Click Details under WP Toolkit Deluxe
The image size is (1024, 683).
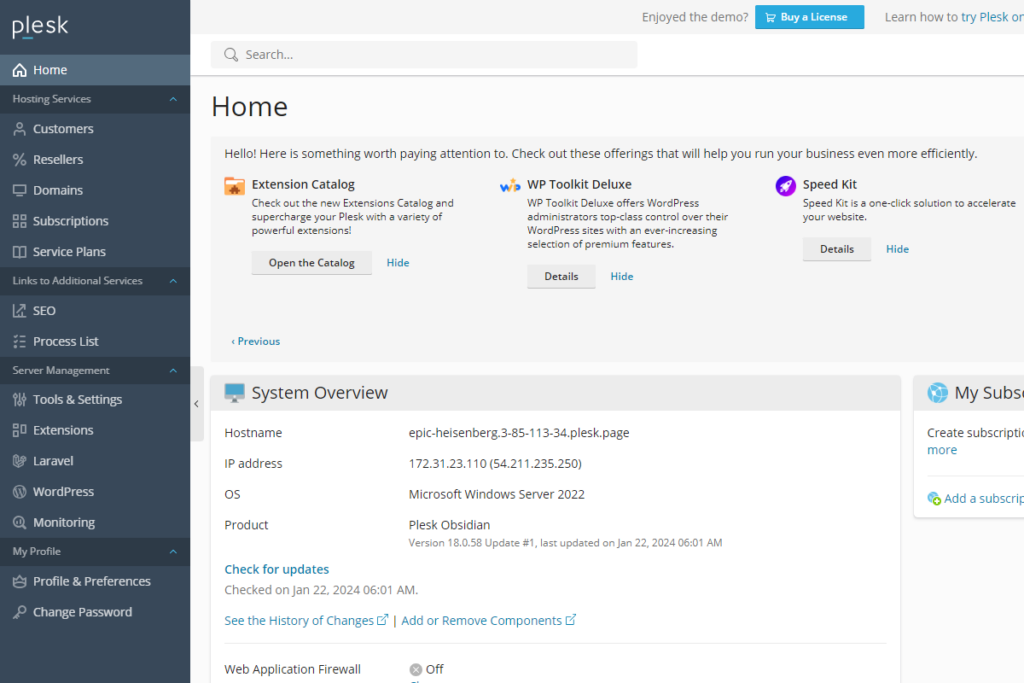click(x=561, y=276)
